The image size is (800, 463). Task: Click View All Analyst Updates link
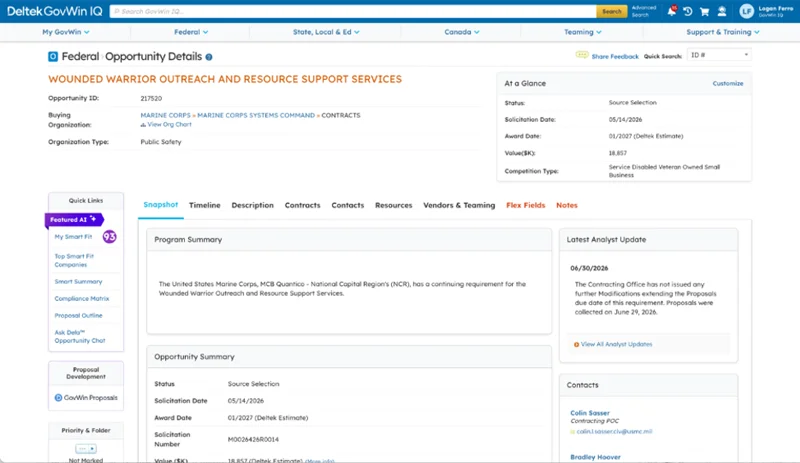pos(616,345)
